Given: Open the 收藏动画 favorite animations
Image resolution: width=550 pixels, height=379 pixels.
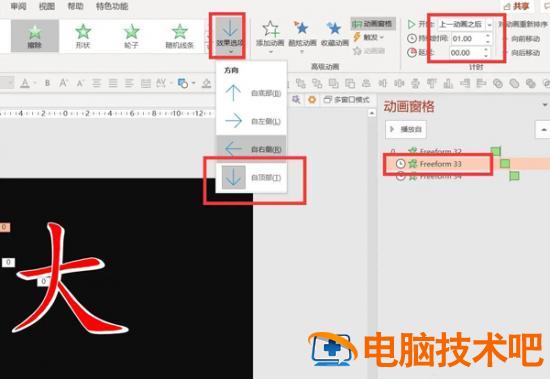Looking at the screenshot, I should pos(335,34).
